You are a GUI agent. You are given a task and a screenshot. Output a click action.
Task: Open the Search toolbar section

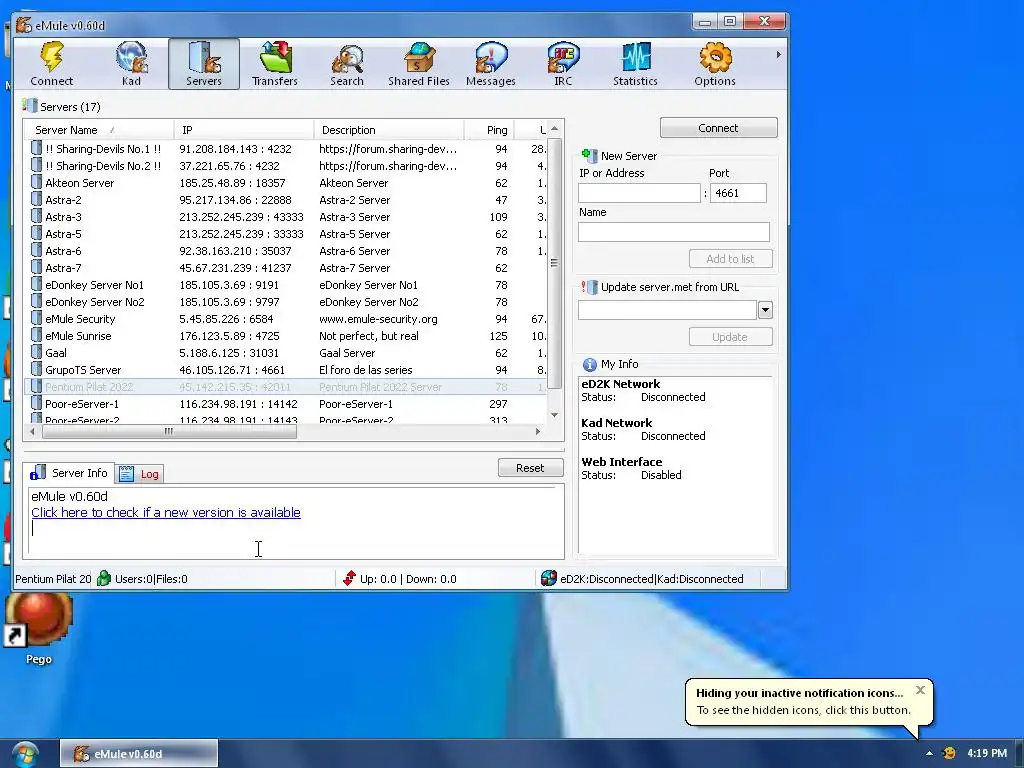(347, 64)
